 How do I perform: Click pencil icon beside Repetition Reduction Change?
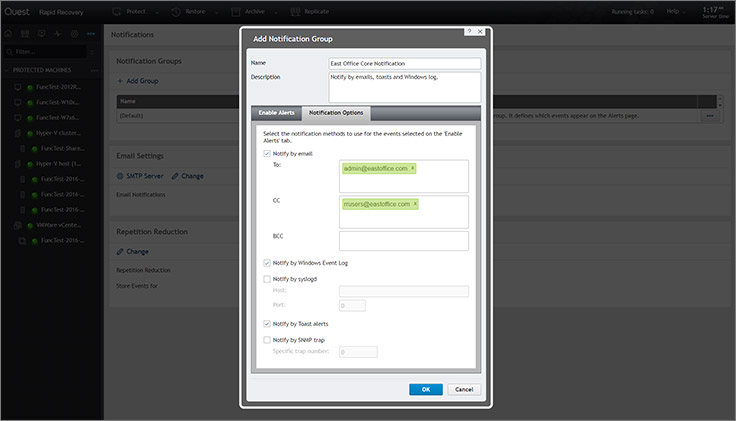tap(120, 252)
